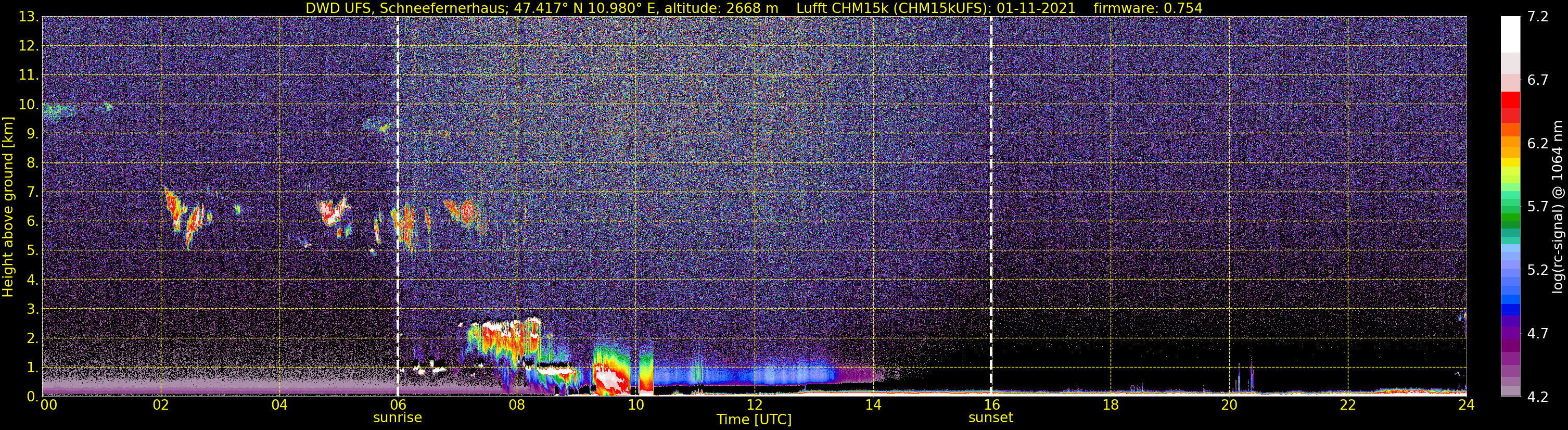Click the faint cirrus echo near 00 UTC at 10 km
The height and width of the screenshot is (430, 1568).
pos(60,111)
